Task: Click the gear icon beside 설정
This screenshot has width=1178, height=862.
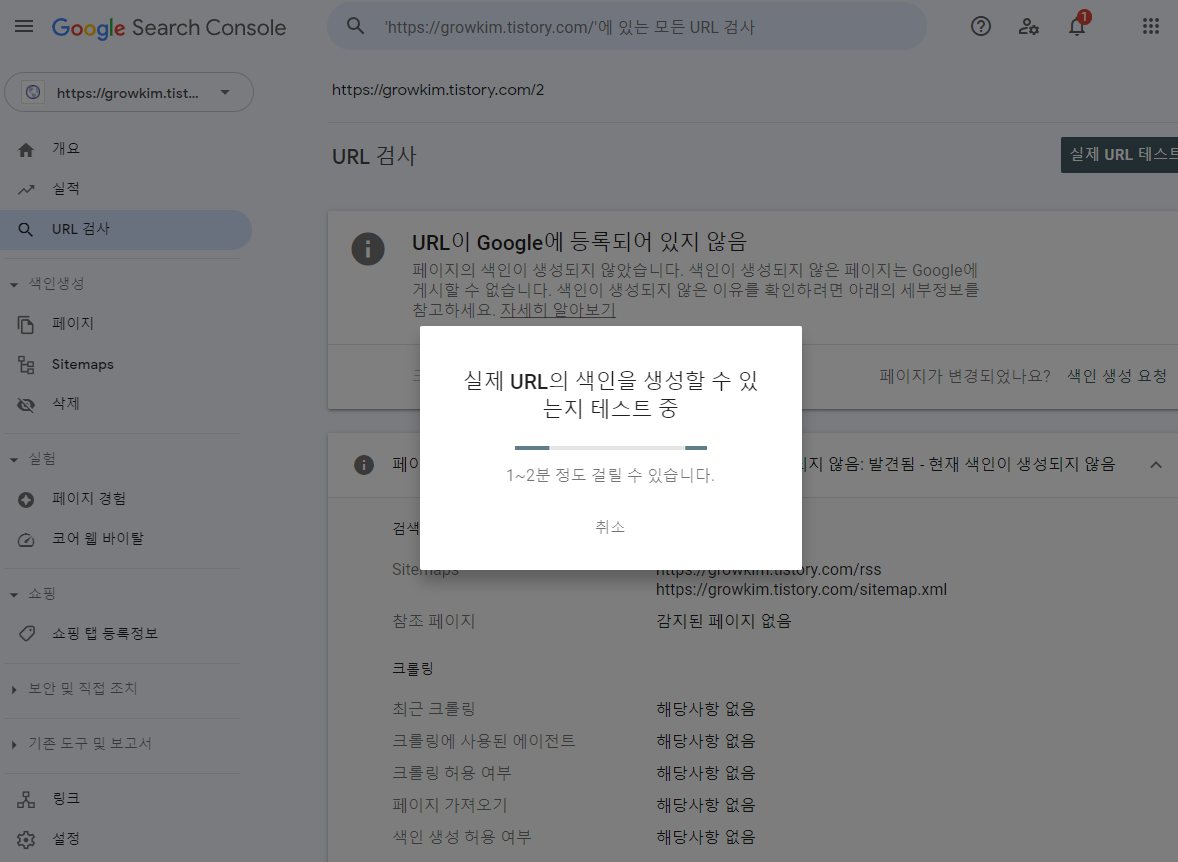Action: click(26, 839)
